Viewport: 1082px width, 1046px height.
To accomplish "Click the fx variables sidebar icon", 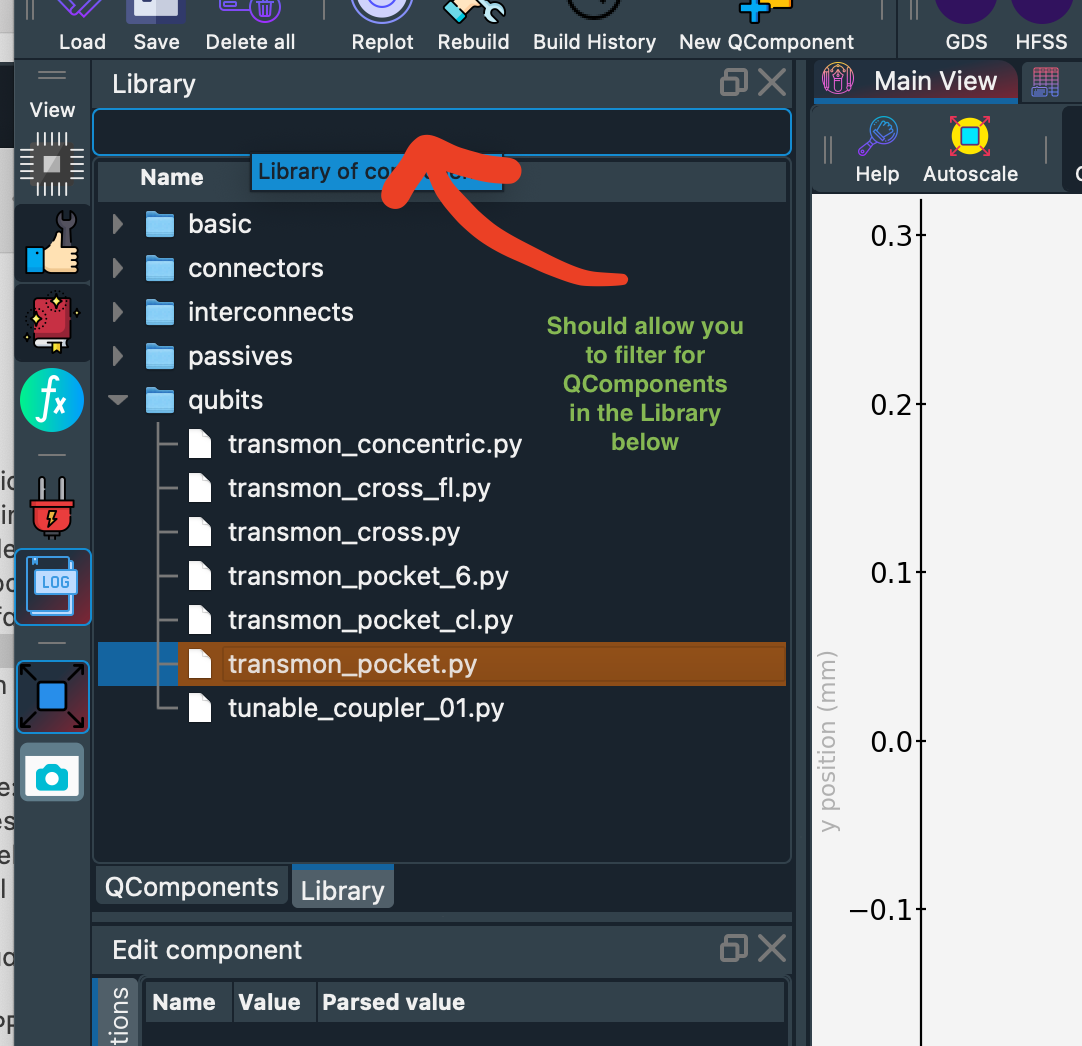I will pos(52,400).
